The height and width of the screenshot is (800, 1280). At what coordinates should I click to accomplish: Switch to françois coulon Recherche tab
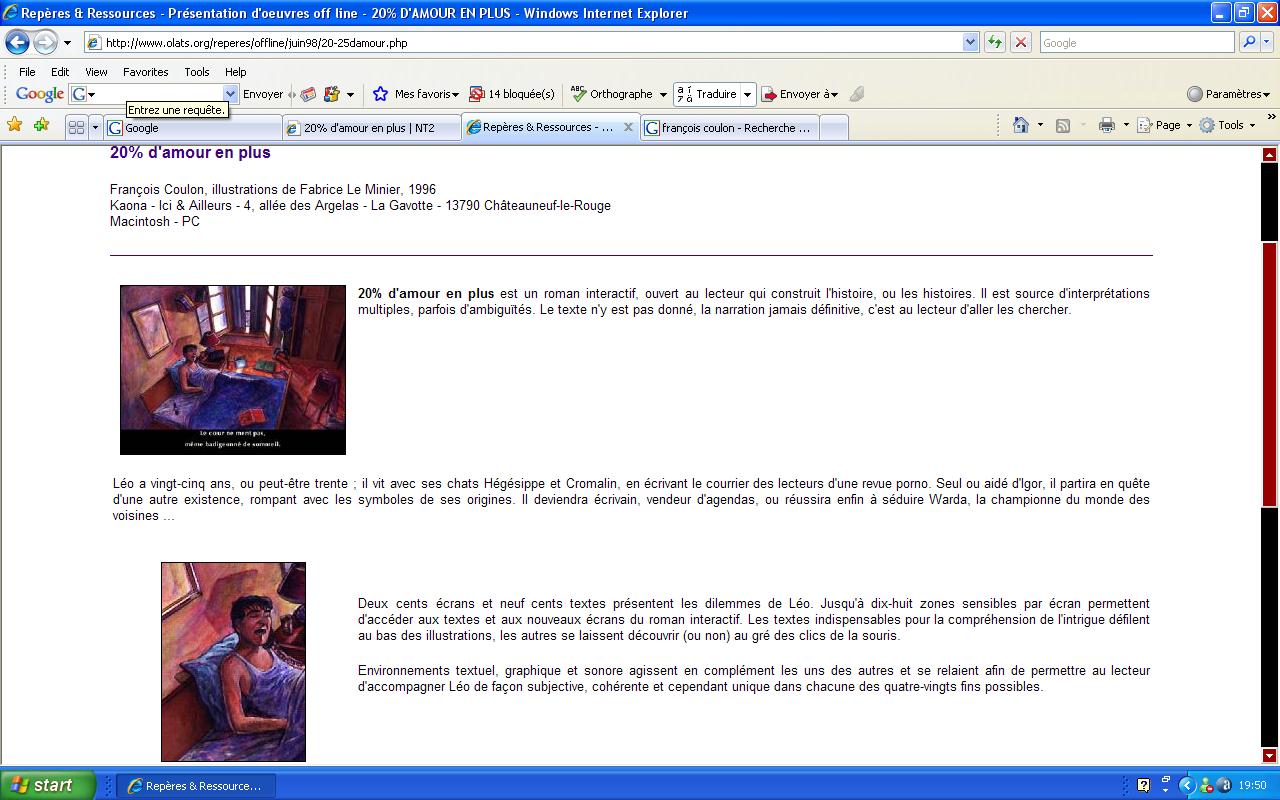(730, 127)
